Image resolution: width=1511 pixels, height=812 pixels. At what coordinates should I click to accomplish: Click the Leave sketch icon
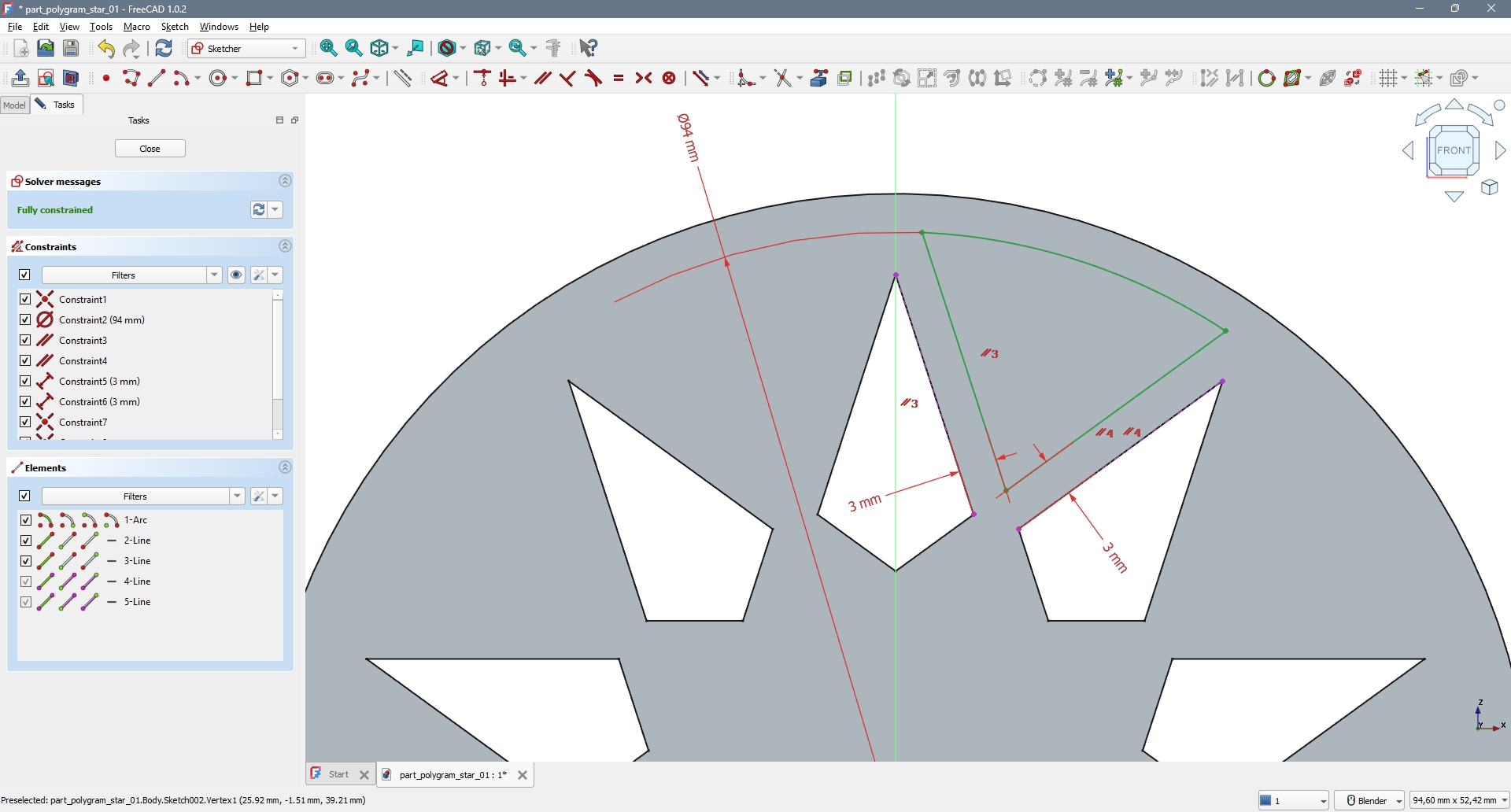(x=20, y=78)
